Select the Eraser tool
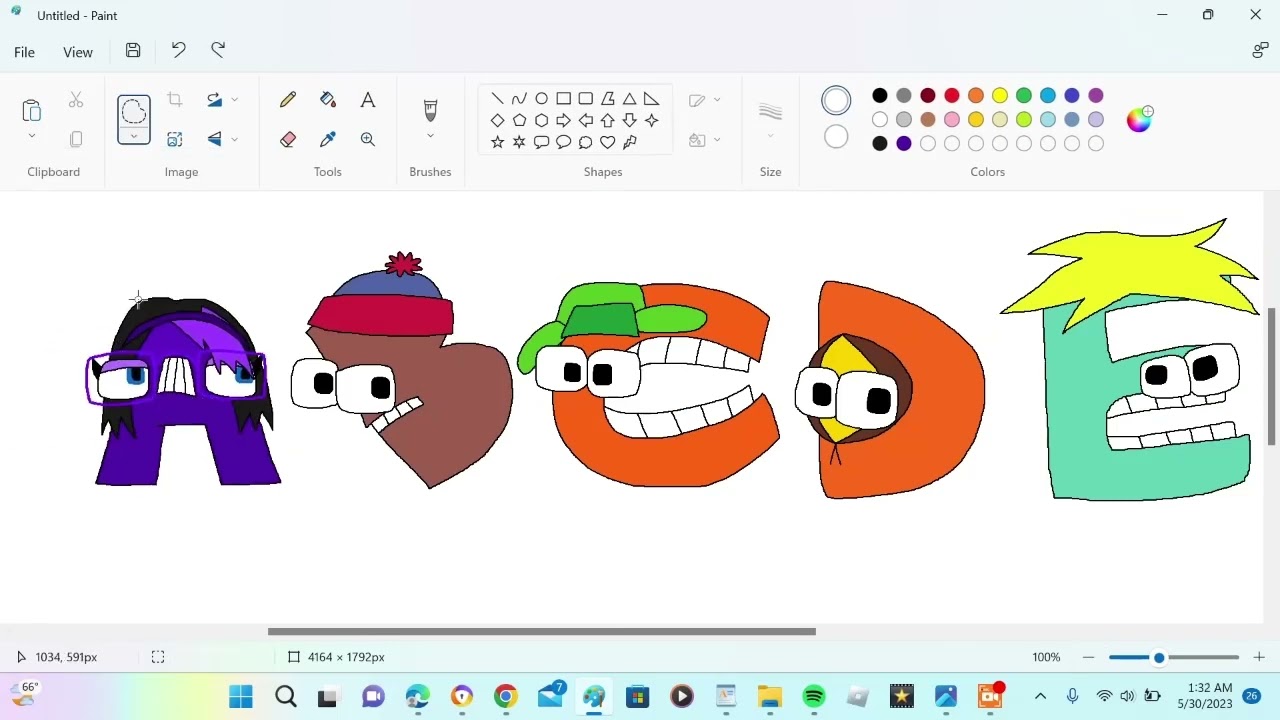Screen dimensions: 1280x720 pyautogui.click(x=288, y=140)
